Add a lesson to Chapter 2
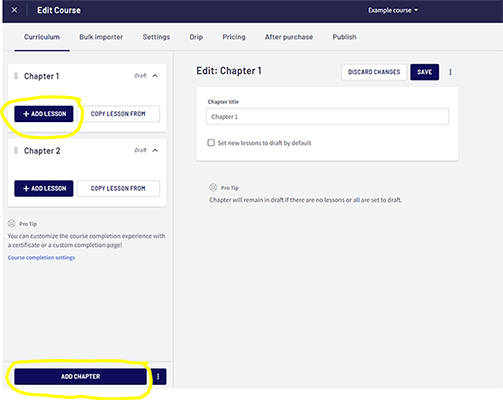This screenshot has height=400, width=503. [44, 189]
